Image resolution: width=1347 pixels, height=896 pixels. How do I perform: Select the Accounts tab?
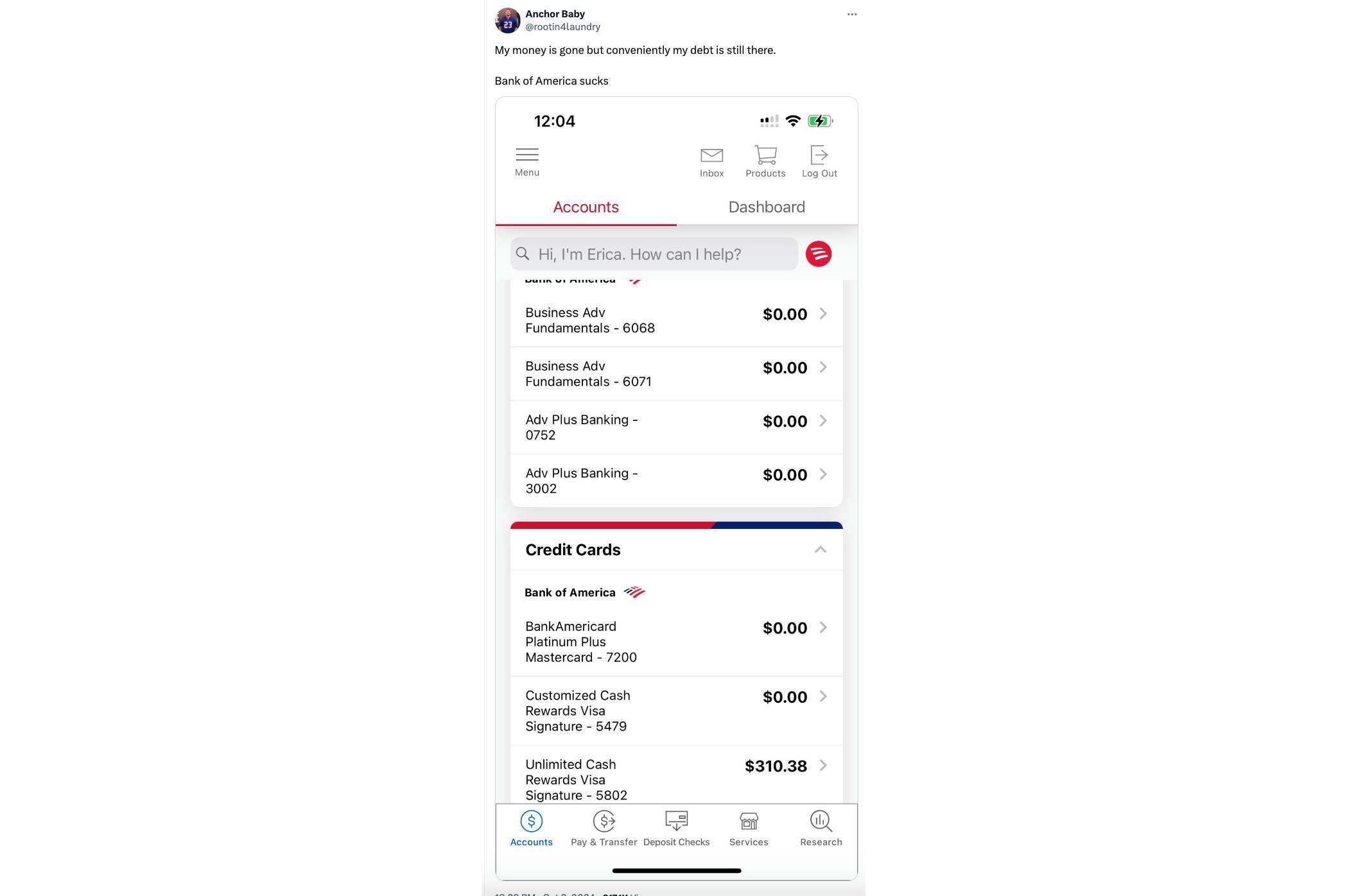[x=585, y=207]
